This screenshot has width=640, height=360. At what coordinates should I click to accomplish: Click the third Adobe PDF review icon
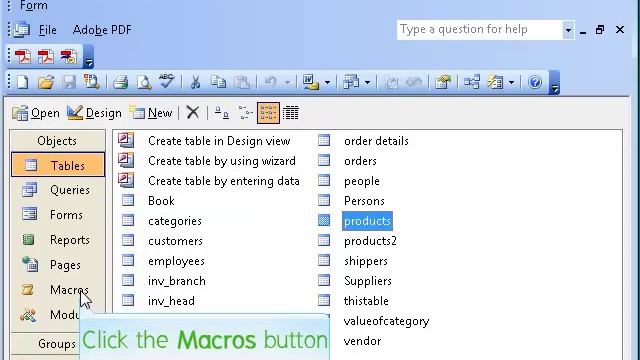point(69,56)
